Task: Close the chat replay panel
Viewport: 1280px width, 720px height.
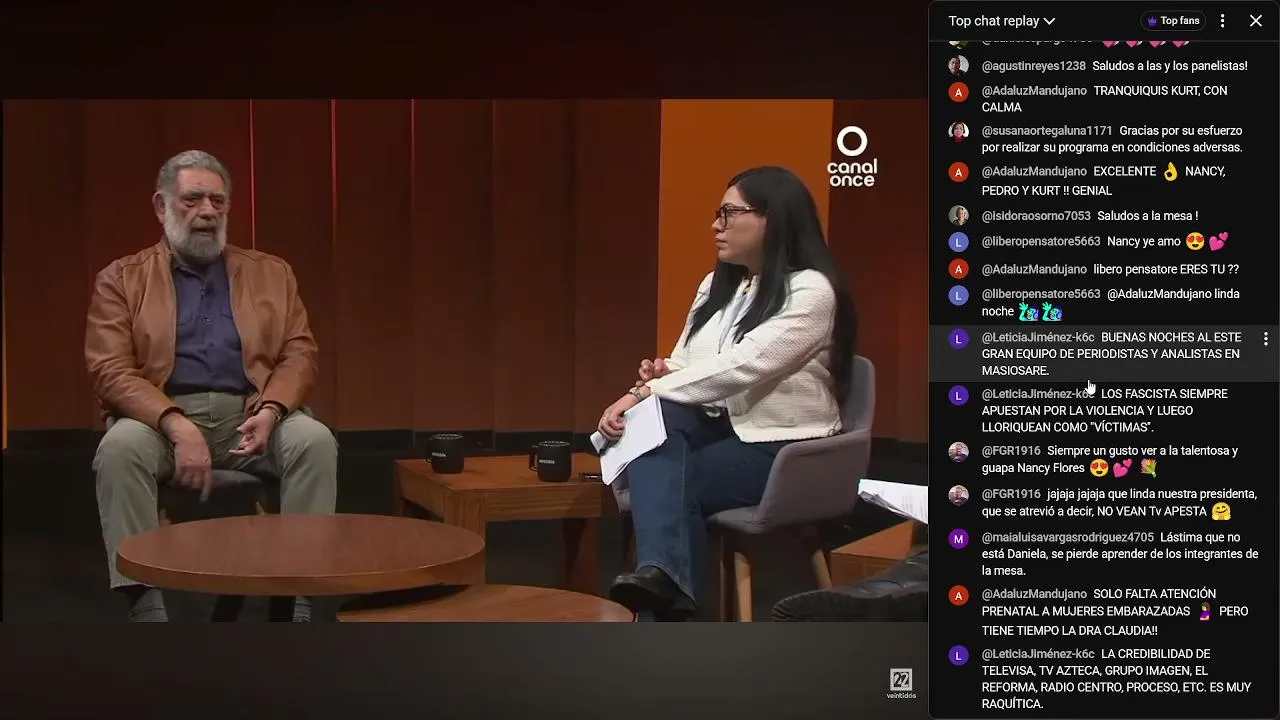Action: pyautogui.click(x=1256, y=21)
